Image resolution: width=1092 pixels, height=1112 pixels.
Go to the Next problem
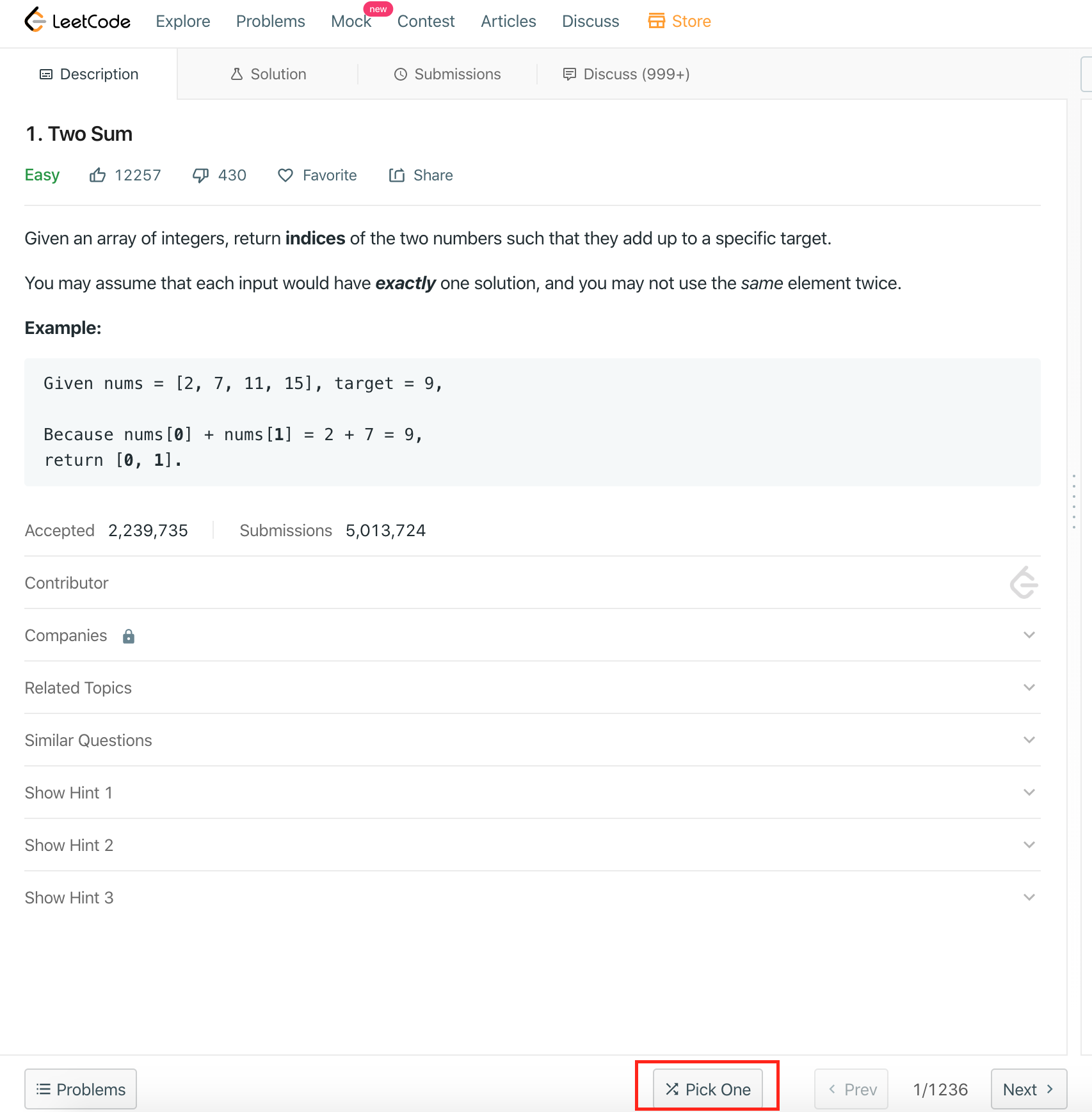point(1028,1089)
